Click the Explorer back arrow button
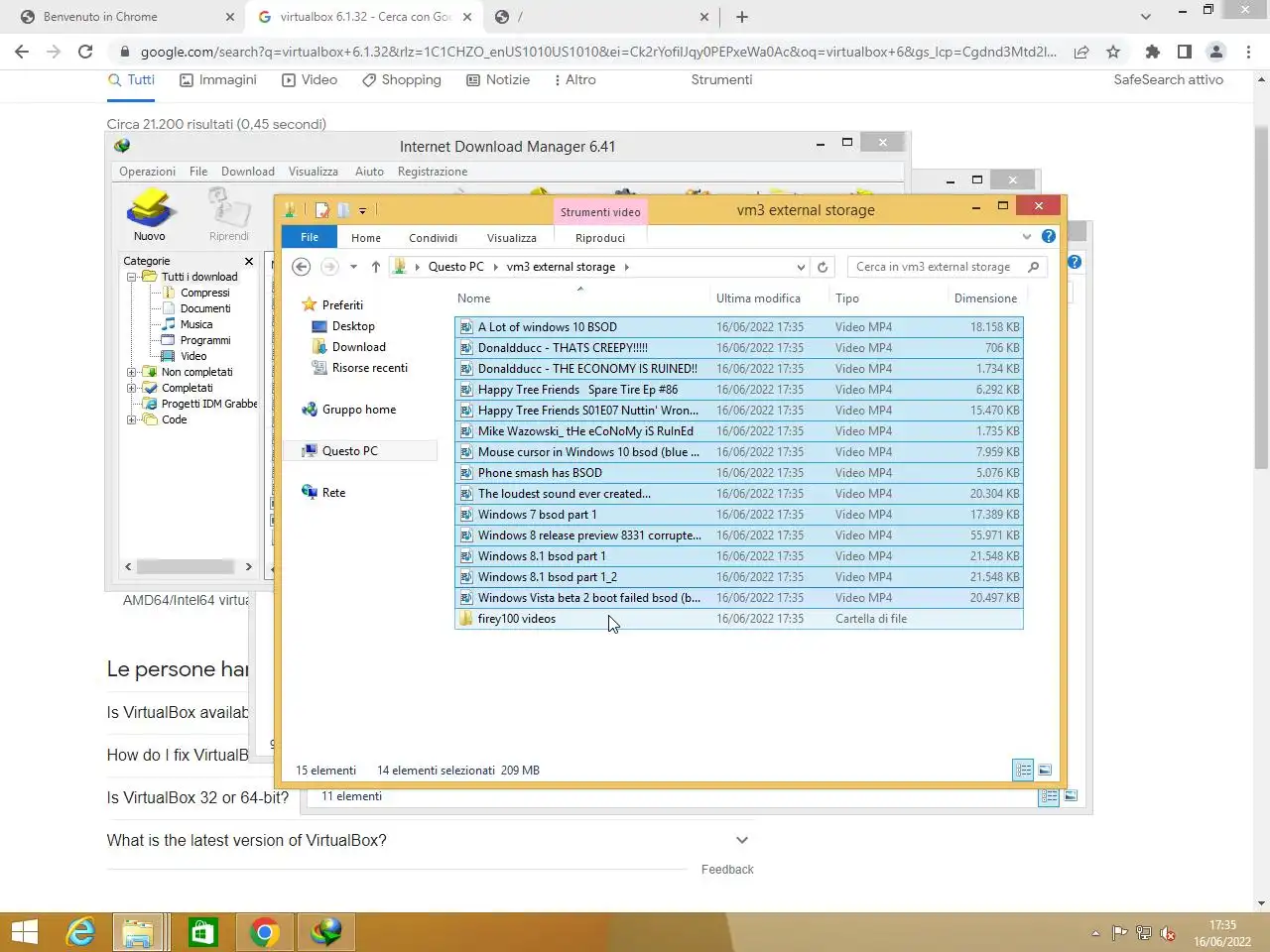 pos(302,267)
